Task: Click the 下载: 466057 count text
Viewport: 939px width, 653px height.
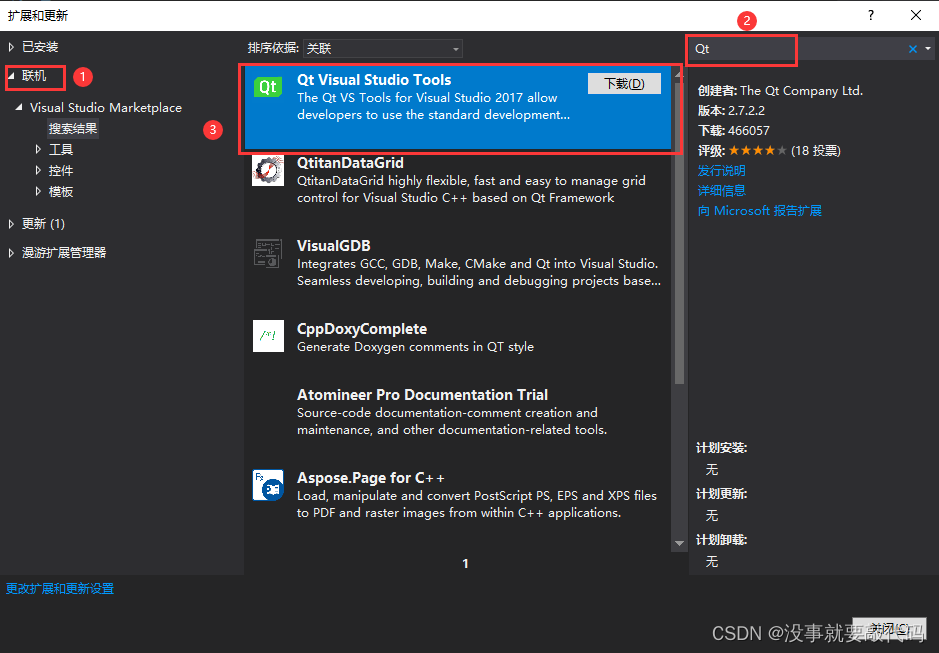Action: click(x=734, y=131)
